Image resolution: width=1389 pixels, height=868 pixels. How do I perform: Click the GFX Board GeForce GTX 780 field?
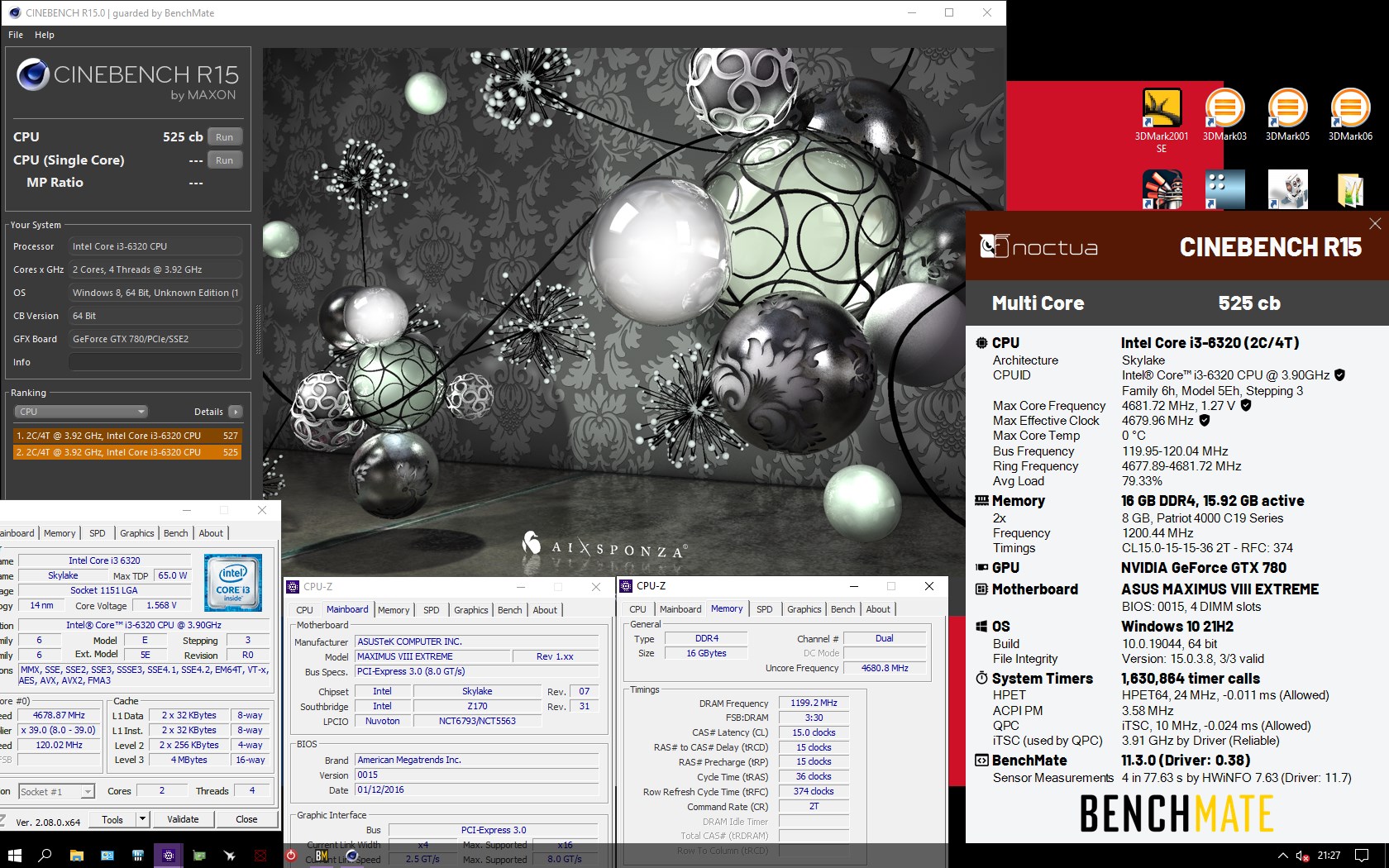point(155,339)
